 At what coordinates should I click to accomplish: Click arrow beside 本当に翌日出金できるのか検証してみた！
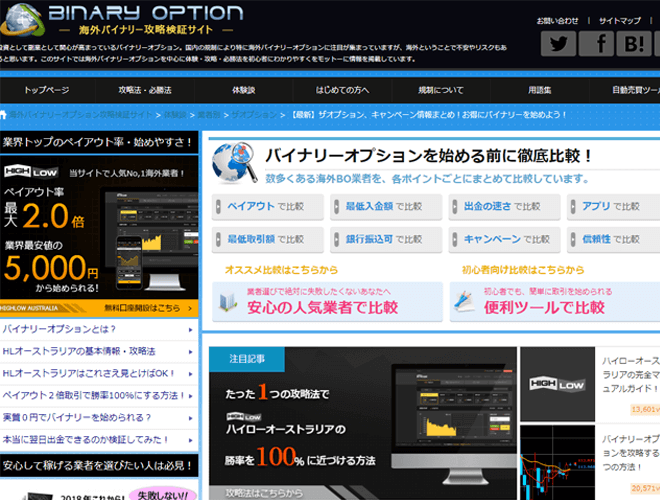click(191, 440)
